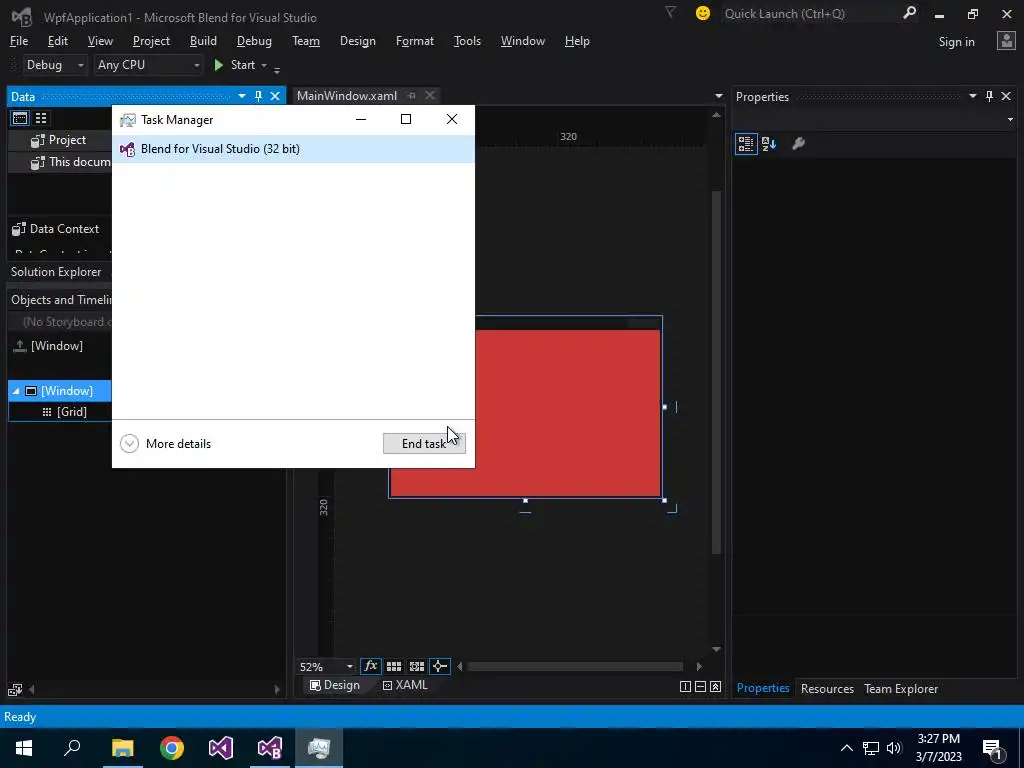Image resolution: width=1024 pixels, height=768 pixels.
Task: Open the Team menu
Action: 306,41
